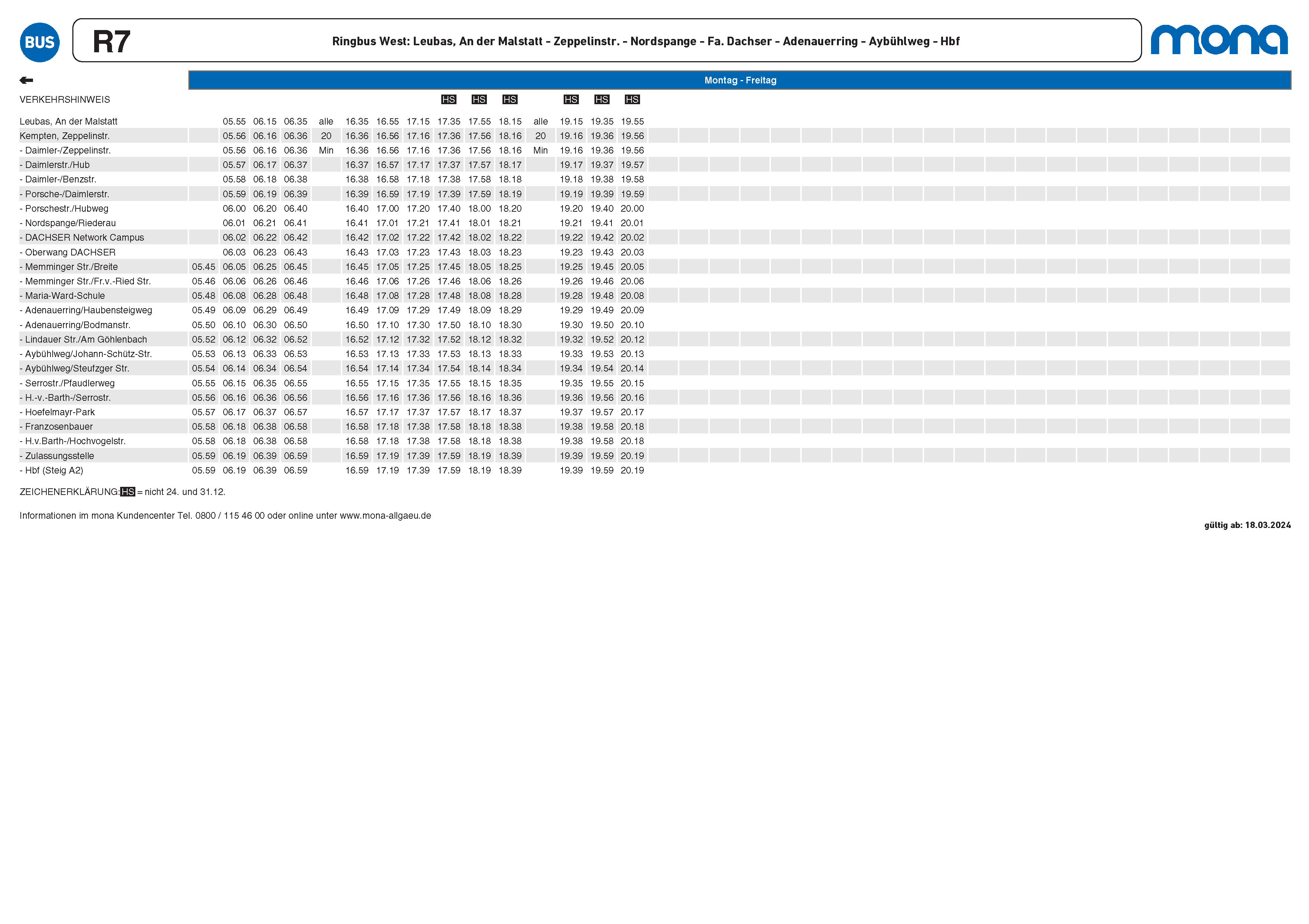Click the 16.35 departure at Leubas

tap(357, 121)
